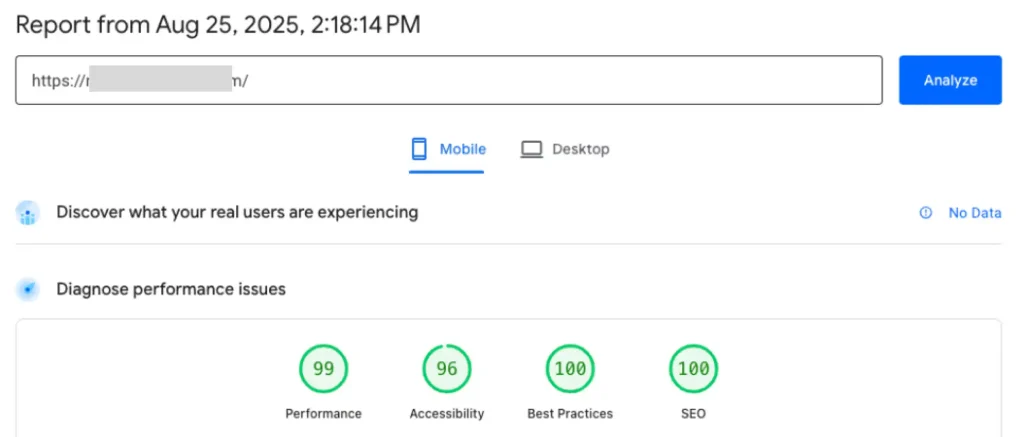Click the Performance label

pyautogui.click(x=323, y=413)
